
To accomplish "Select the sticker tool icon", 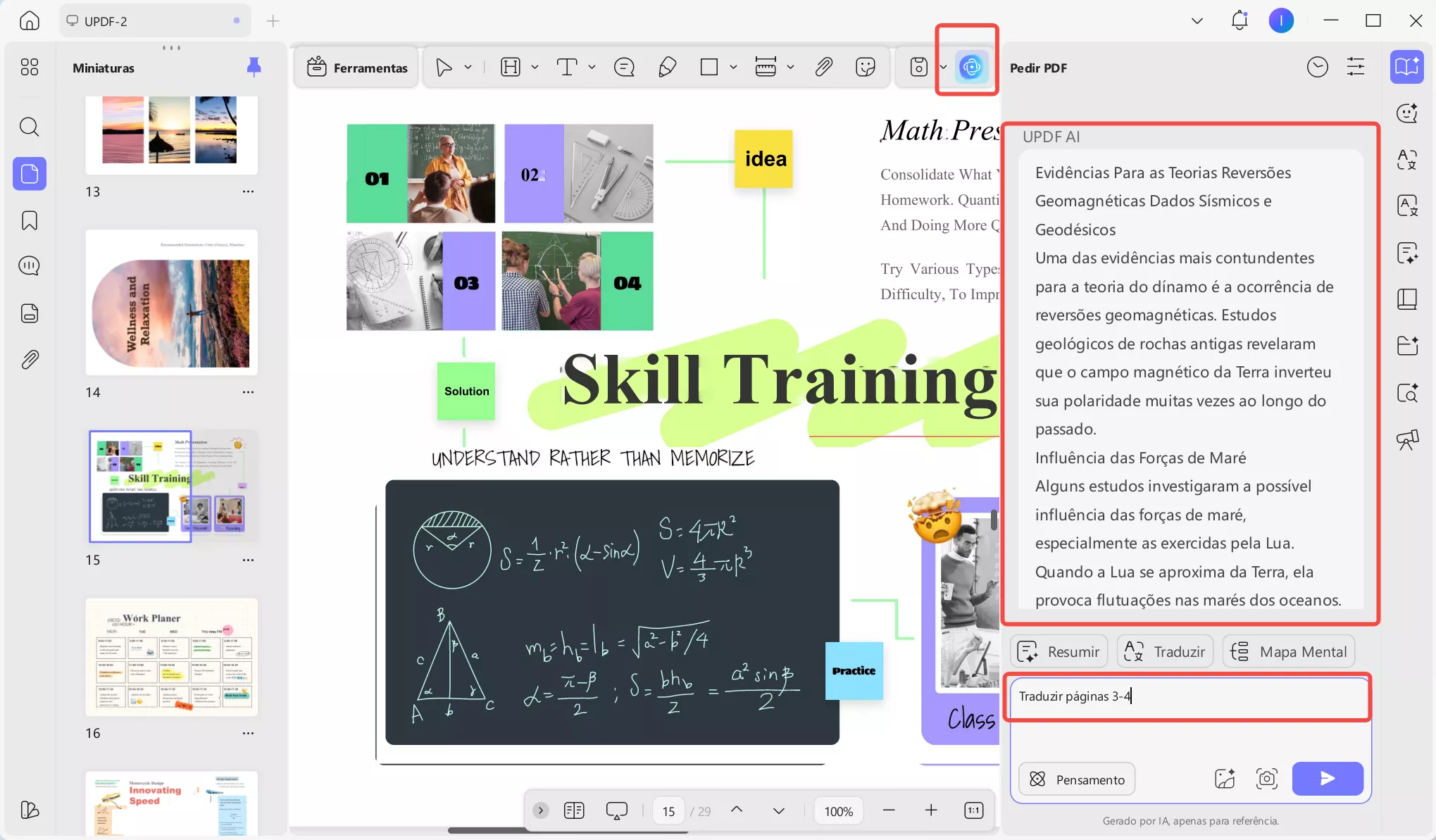I will 865,68.
